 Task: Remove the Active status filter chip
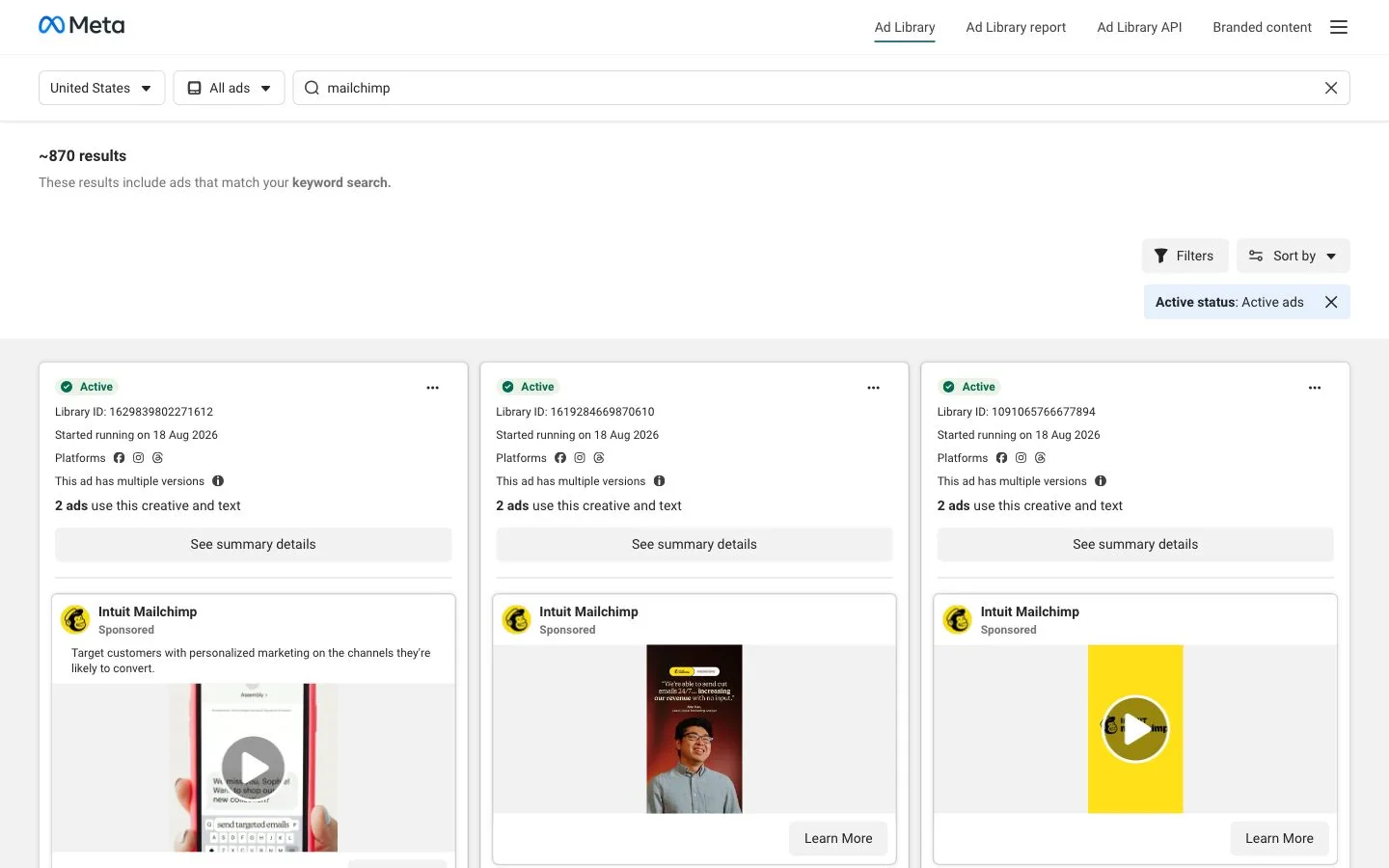[1331, 302]
